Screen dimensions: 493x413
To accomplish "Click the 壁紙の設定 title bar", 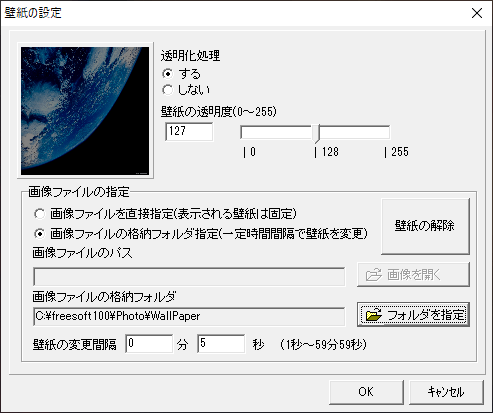I will tap(233, 13).
